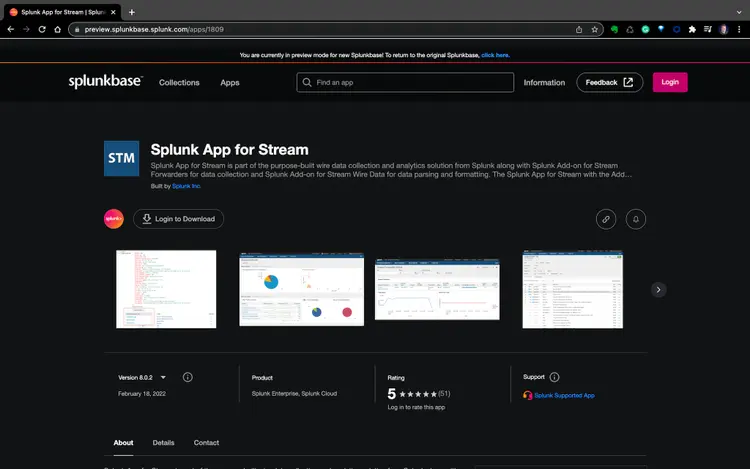Click the copy link icon button
750x469 pixels.
tap(605, 219)
